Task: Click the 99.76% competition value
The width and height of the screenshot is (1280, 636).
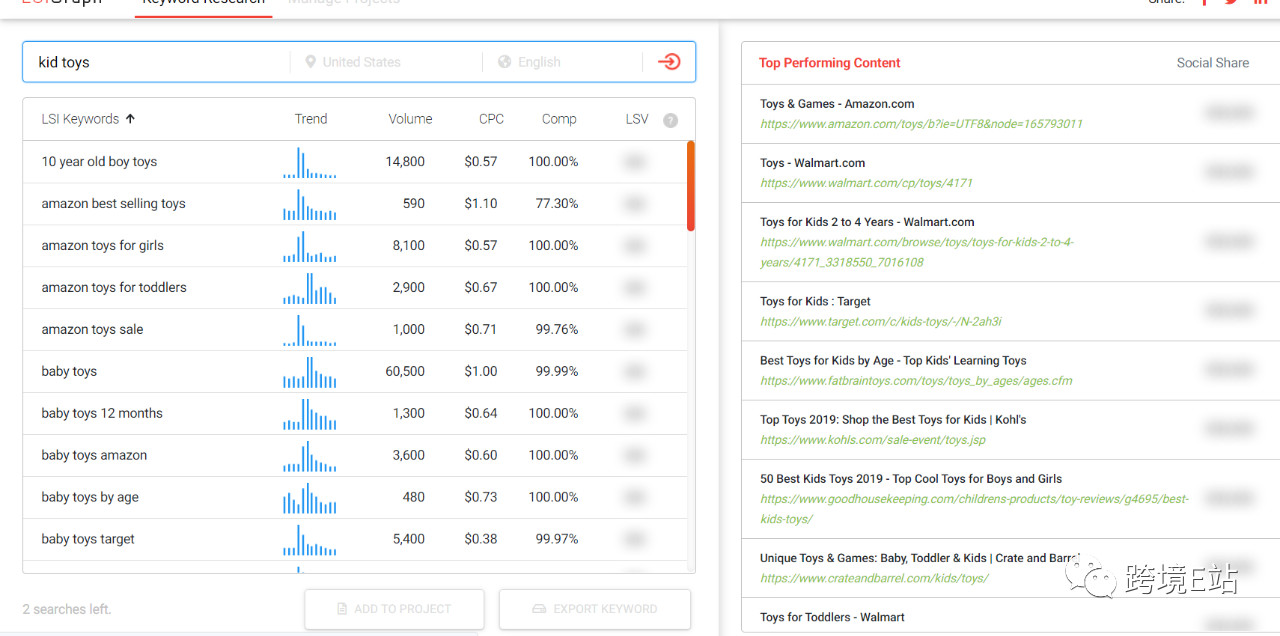Action: coord(557,330)
